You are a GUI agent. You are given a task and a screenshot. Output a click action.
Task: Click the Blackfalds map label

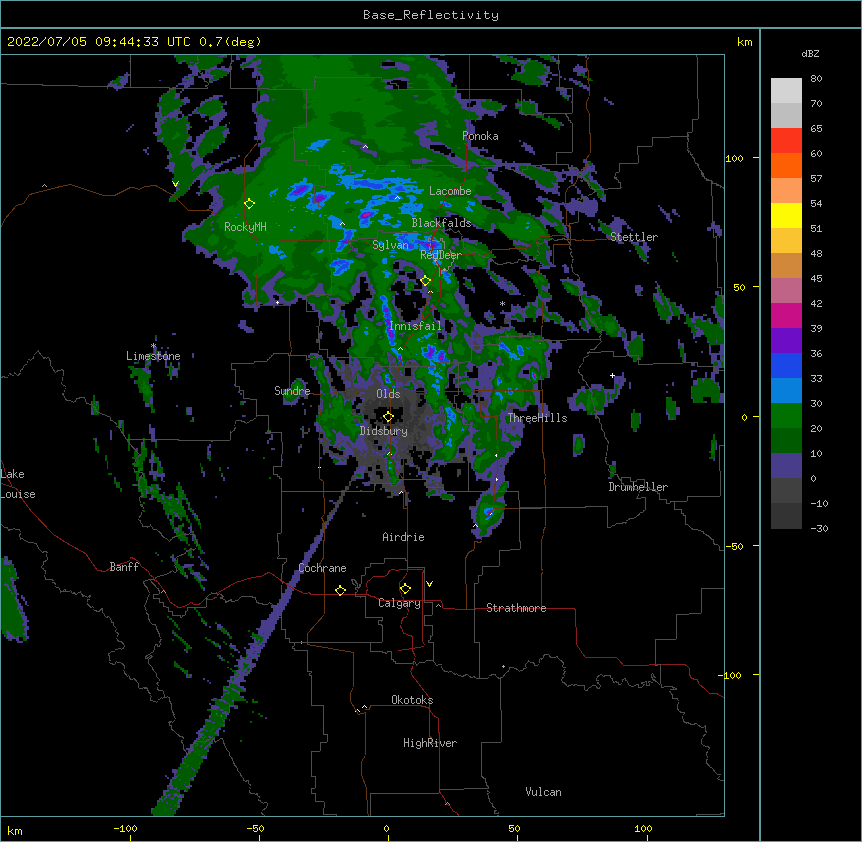click(441, 223)
